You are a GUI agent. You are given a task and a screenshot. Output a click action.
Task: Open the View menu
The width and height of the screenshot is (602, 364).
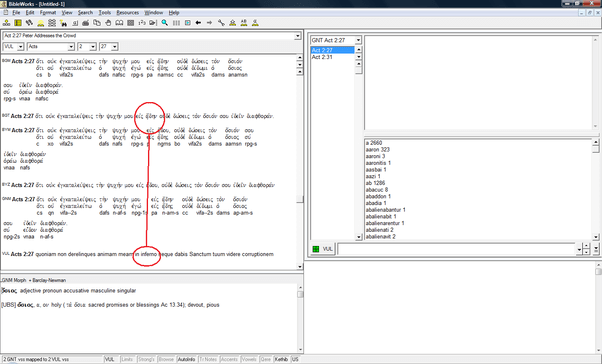pos(67,13)
